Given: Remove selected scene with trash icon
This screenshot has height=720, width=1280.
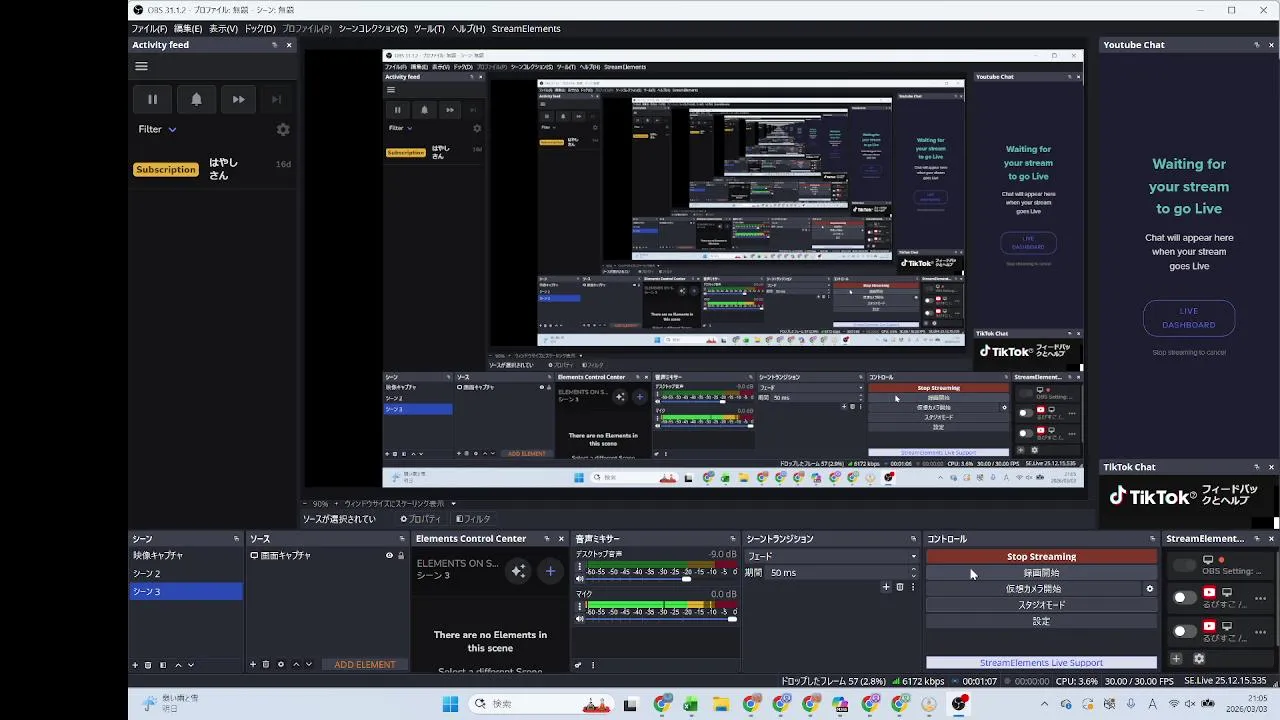Looking at the screenshot, I should (x=148, y=665).
